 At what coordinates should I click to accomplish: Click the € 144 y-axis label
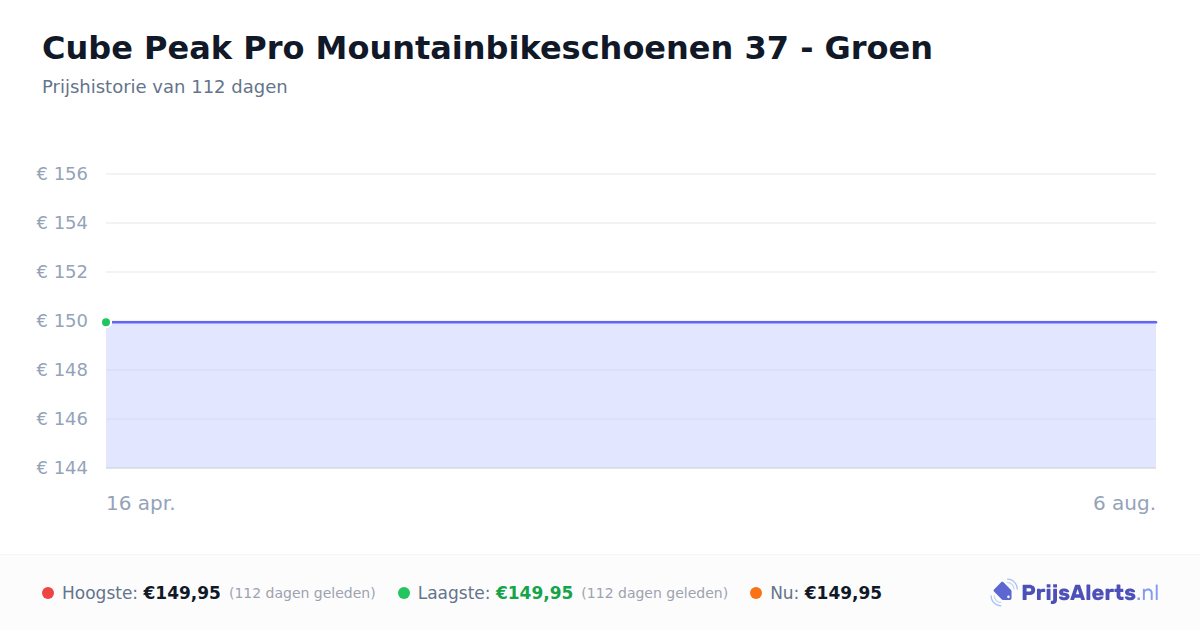(62, 468)
